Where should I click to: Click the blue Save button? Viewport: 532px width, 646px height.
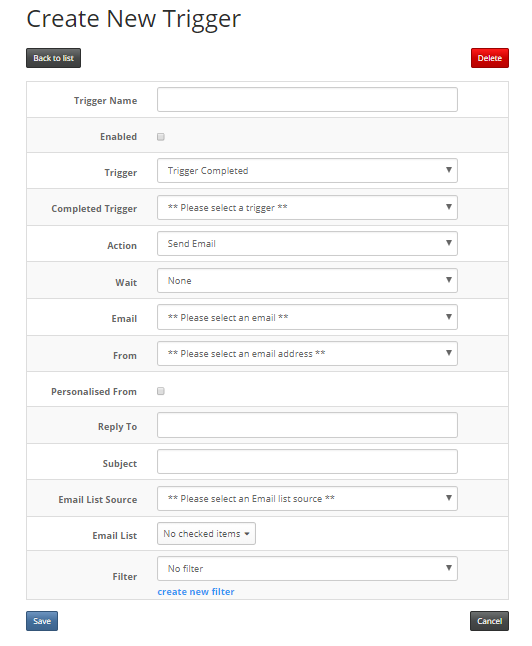[x=42, y=621]
